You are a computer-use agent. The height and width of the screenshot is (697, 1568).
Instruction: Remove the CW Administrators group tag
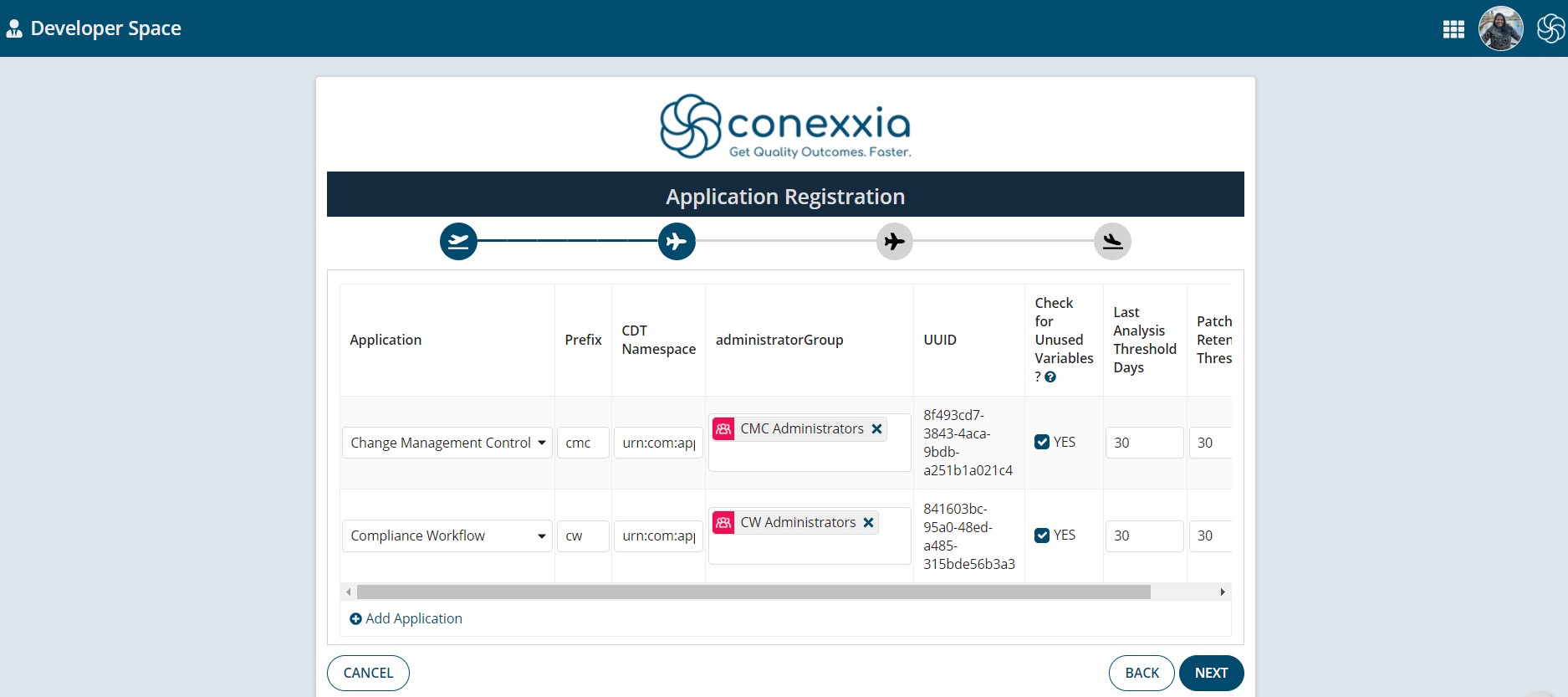[x=868, y=523]
